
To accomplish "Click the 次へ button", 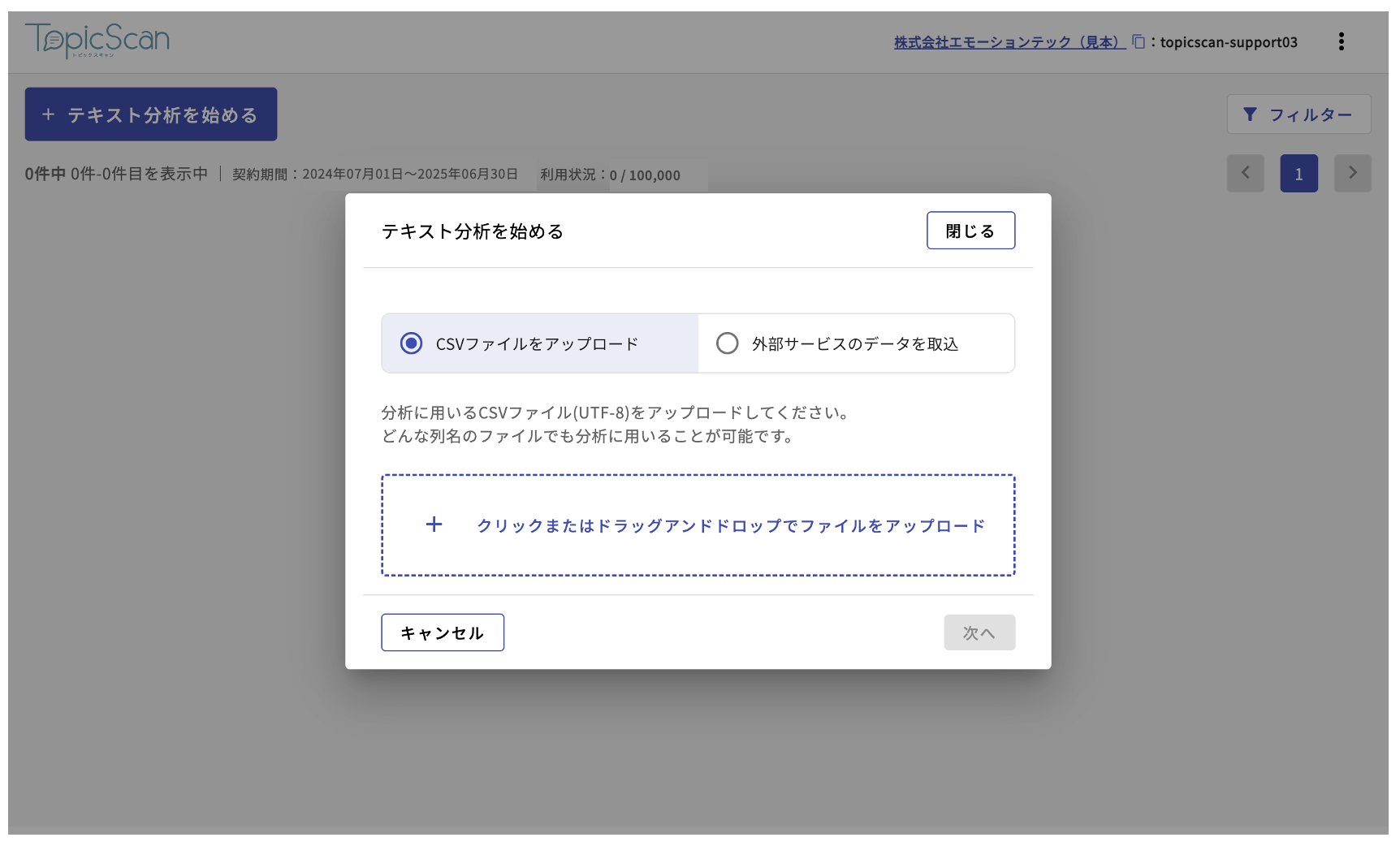I will (x=979, y=632).
